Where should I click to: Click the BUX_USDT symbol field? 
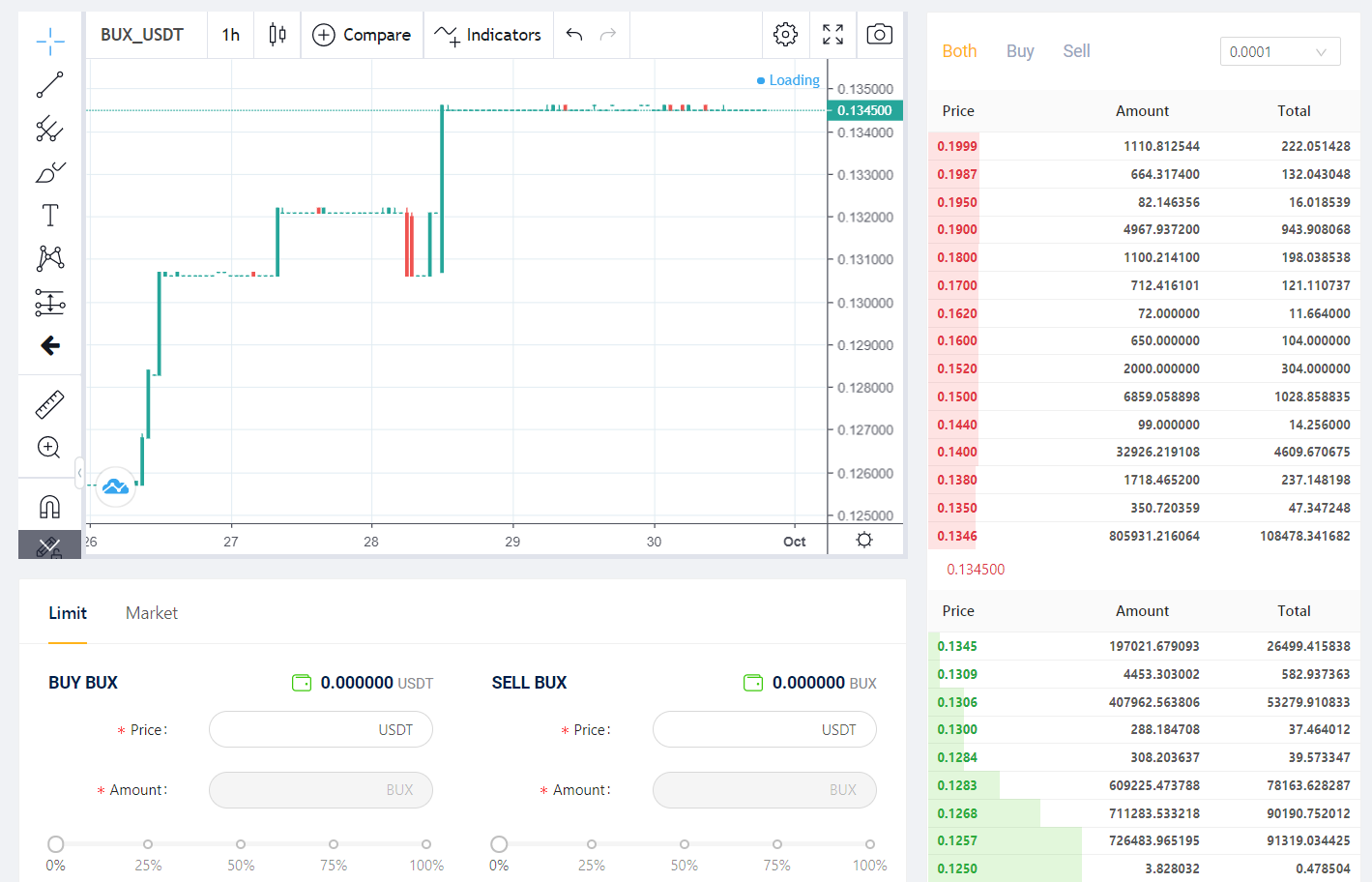point(142,35)
